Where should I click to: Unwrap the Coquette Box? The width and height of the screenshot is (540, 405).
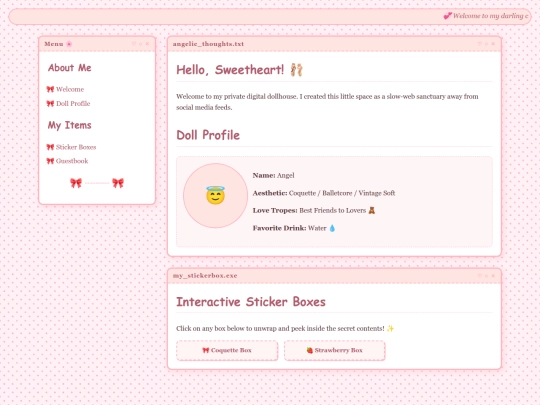click(x=227, y=351)
